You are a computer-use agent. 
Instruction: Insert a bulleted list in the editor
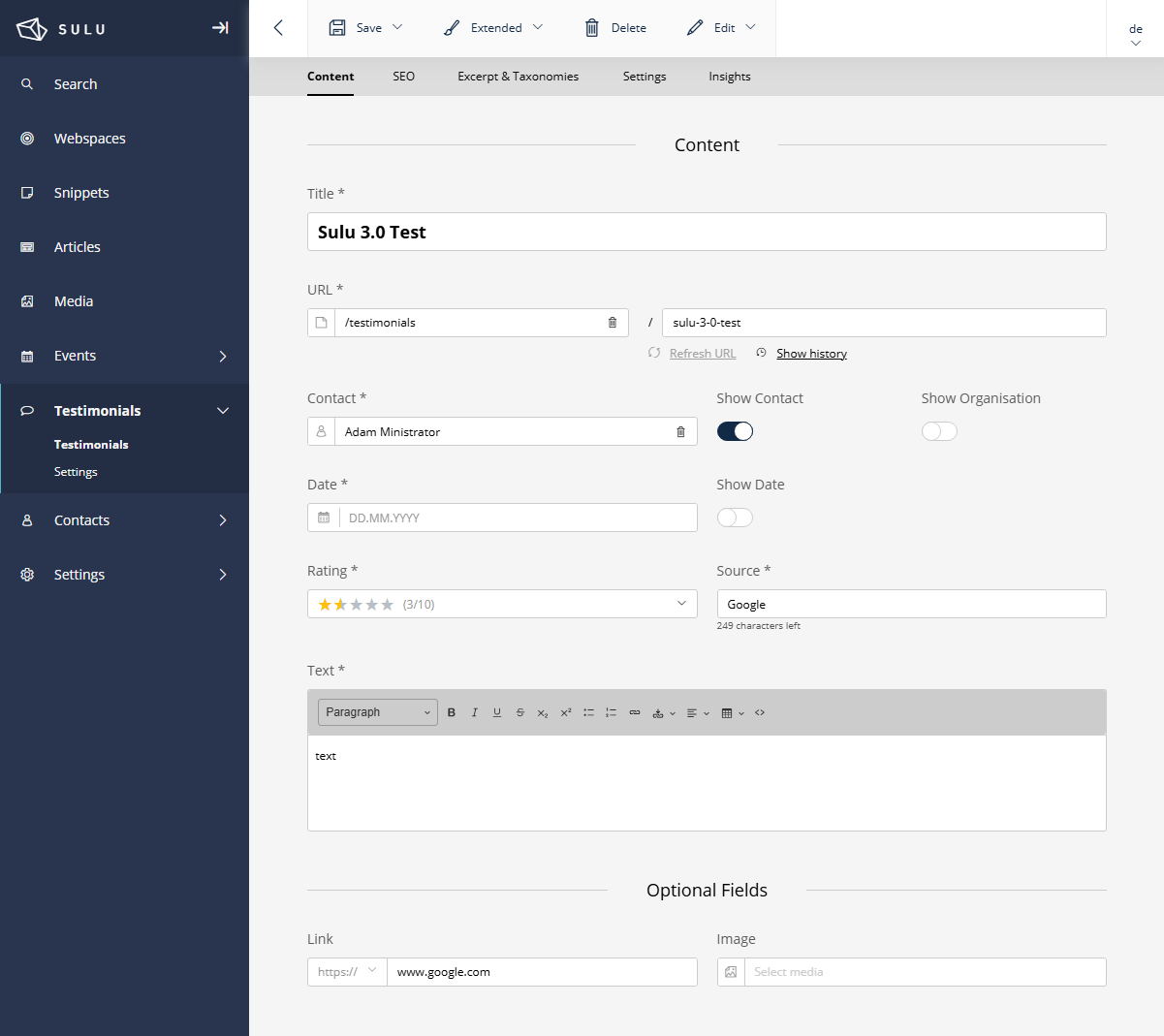click(x=588, y=712)
